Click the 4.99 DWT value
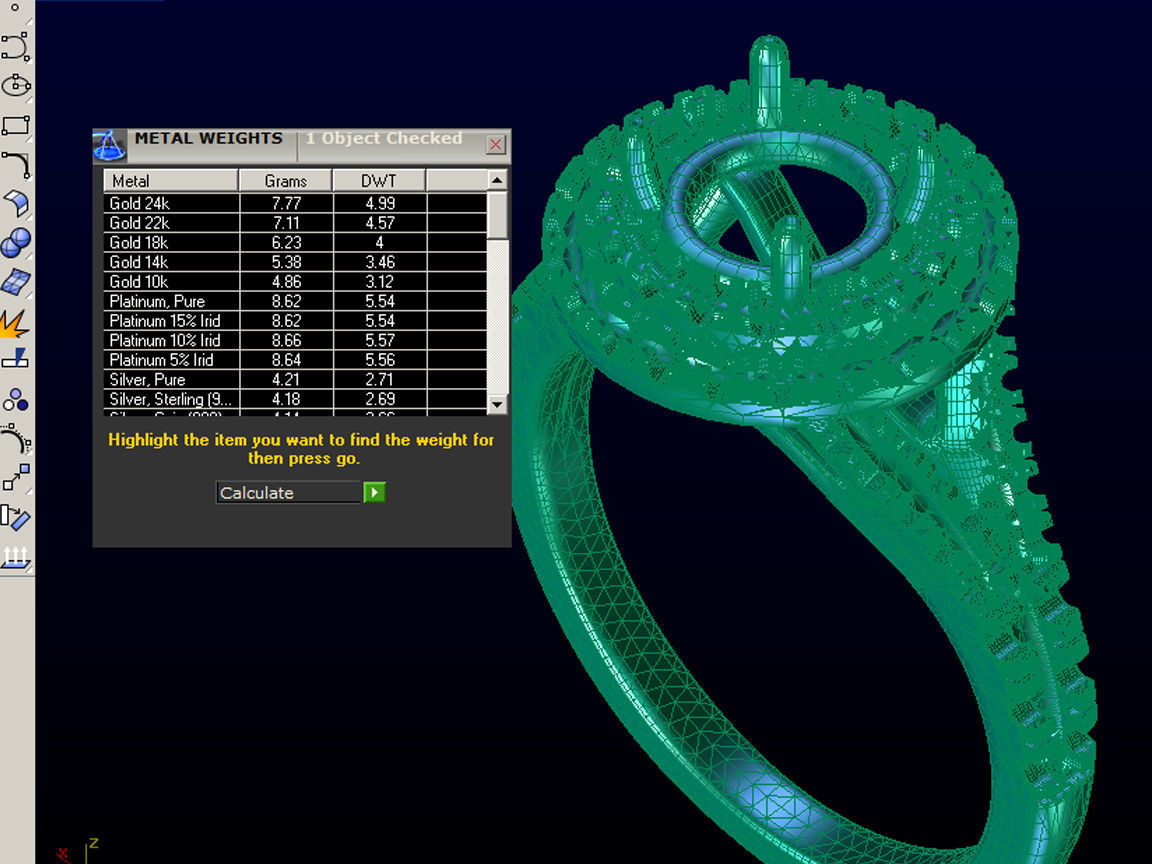The image size is (1152, 864). click(x=380, y=203)
